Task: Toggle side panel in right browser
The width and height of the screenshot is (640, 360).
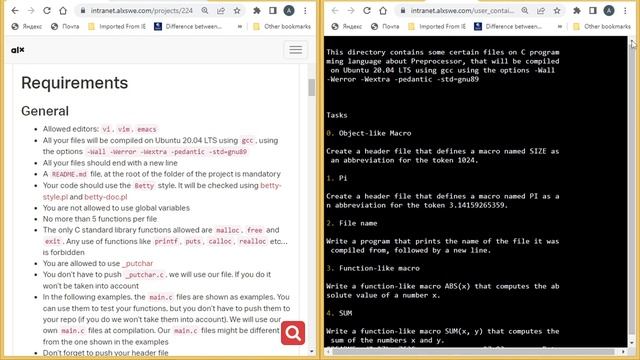Action: [593, 11]
